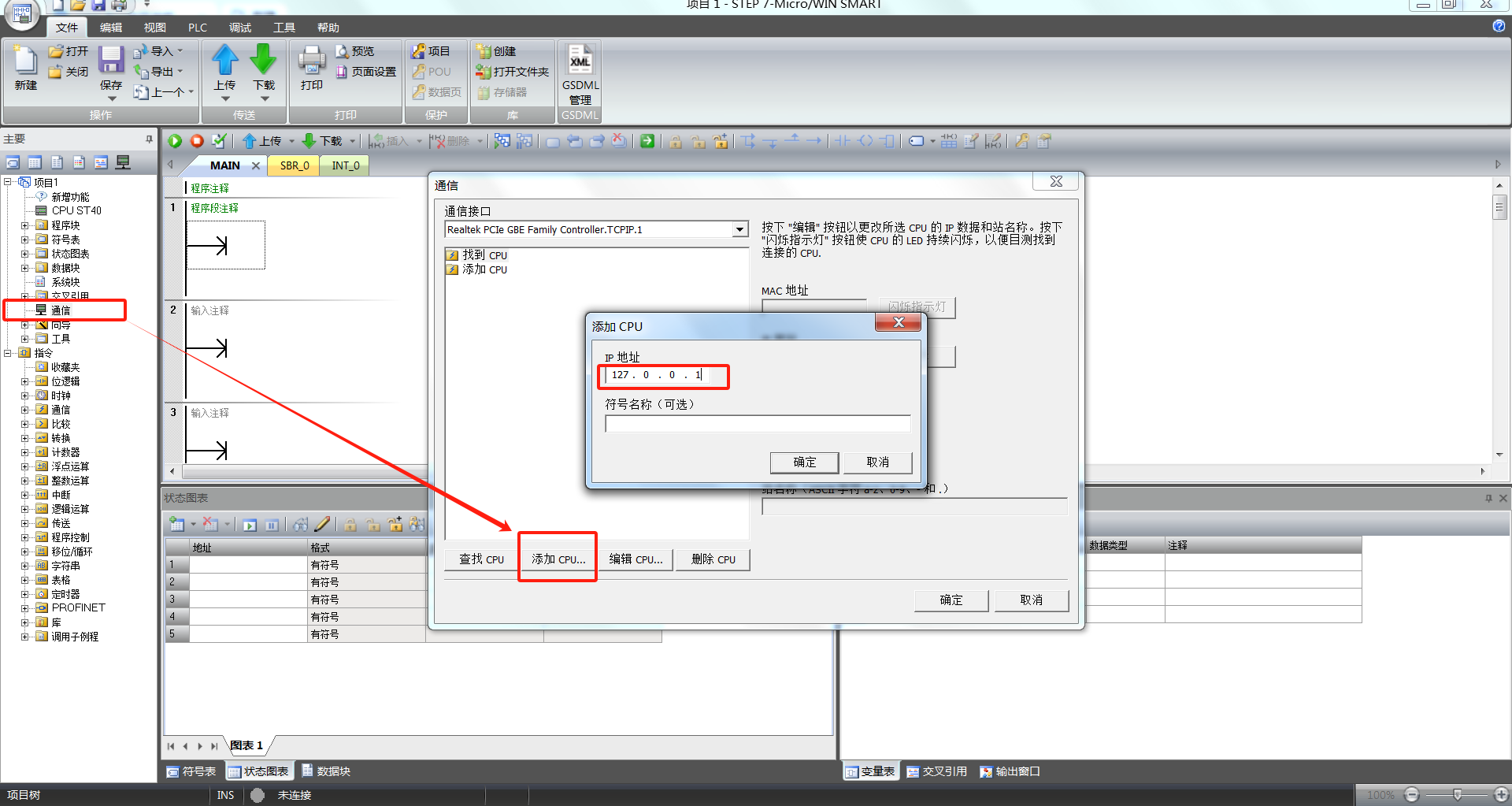
Task: Open the 编辑 ribbon tab
Action: click(111, 28)
